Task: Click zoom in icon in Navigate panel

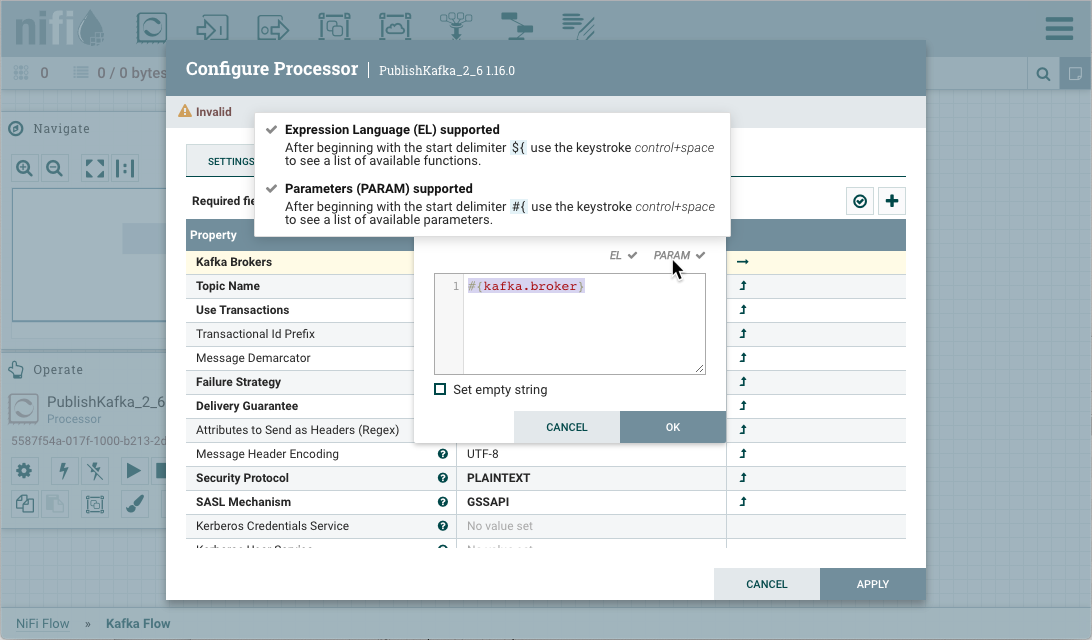Action: [x=25, y=169]
